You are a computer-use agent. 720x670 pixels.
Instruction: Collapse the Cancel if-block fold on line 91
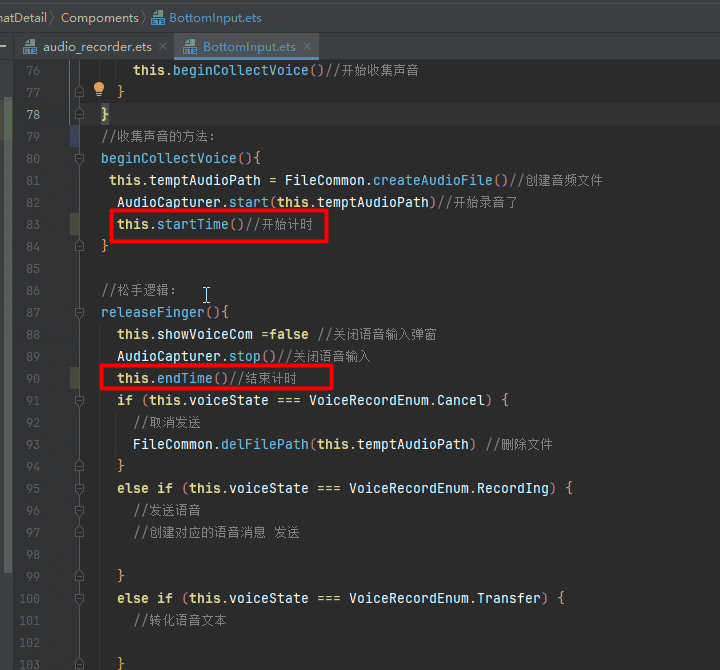78,400
